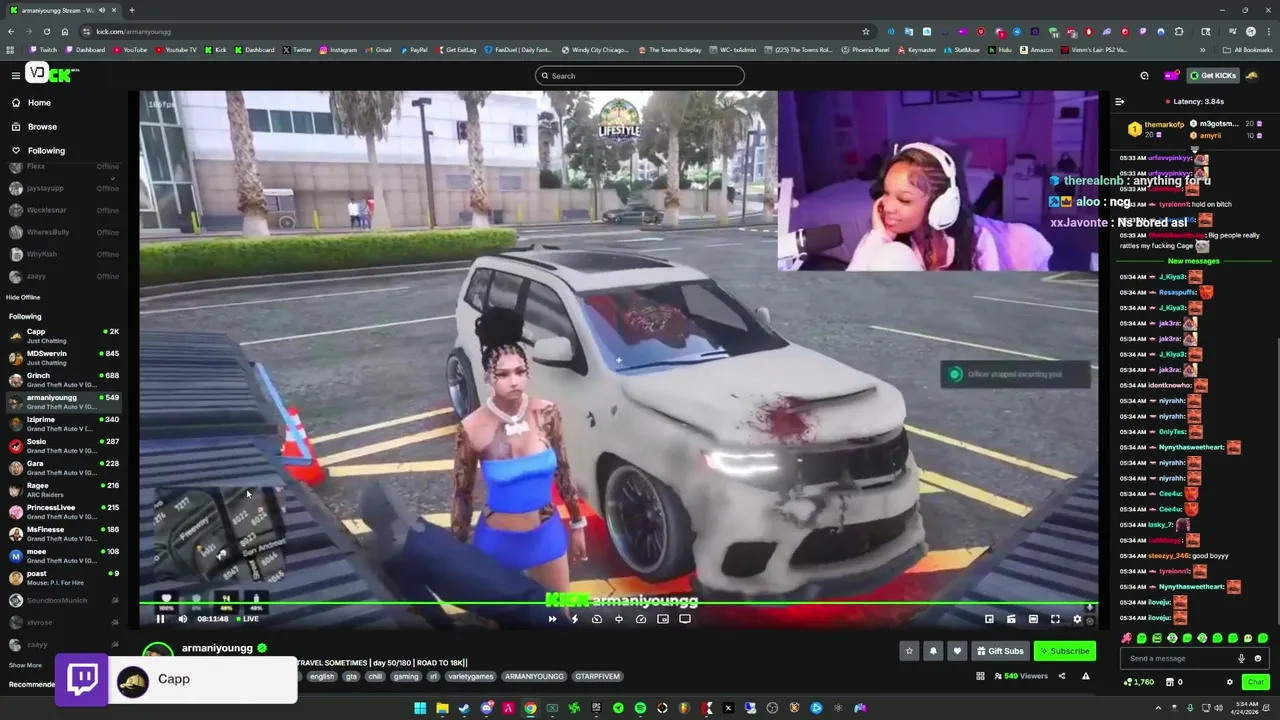Expand the gift leaderboard dropdown arrow
This screenshot has width=1280, height=720.
tap(1194, 149)
